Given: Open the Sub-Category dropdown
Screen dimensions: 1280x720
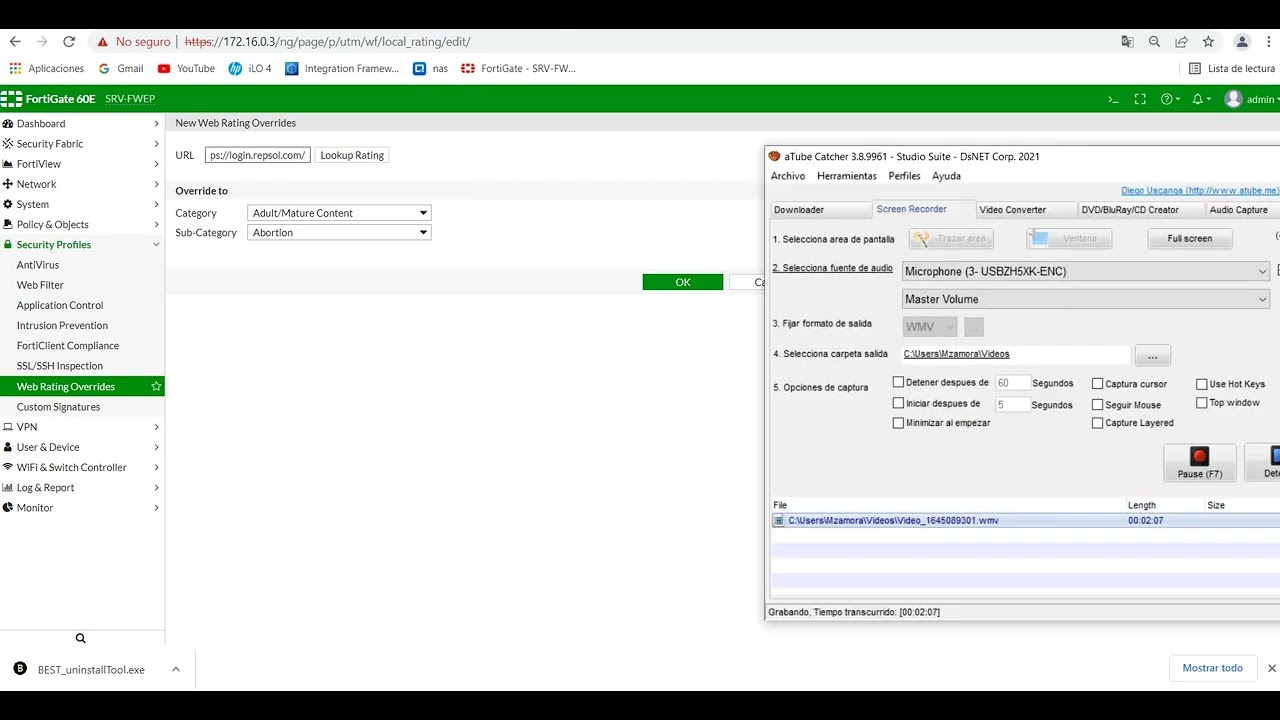Looking at the screenshot, I should point(339,232).
